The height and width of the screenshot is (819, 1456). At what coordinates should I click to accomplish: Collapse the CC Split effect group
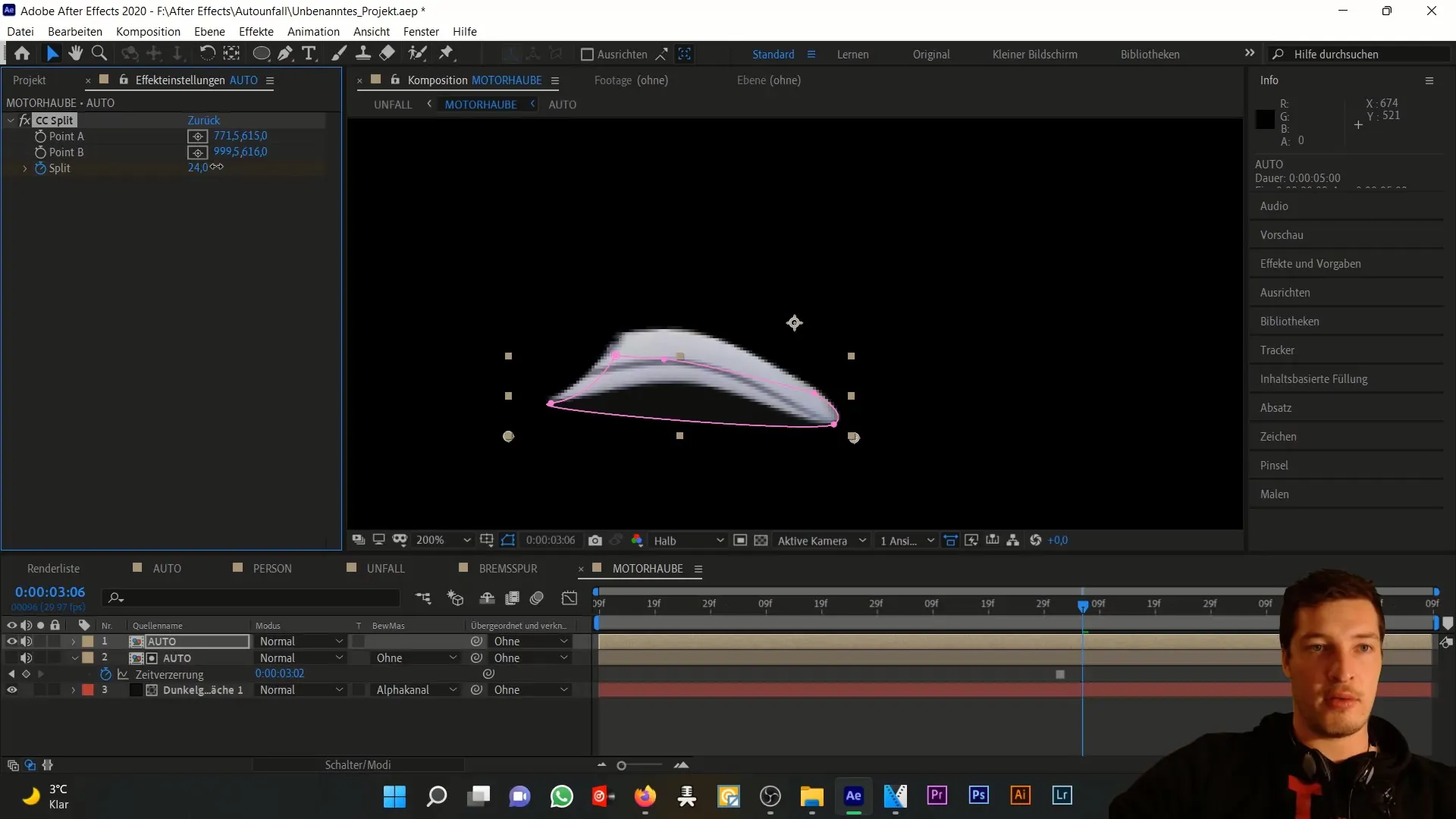[11, 121]
